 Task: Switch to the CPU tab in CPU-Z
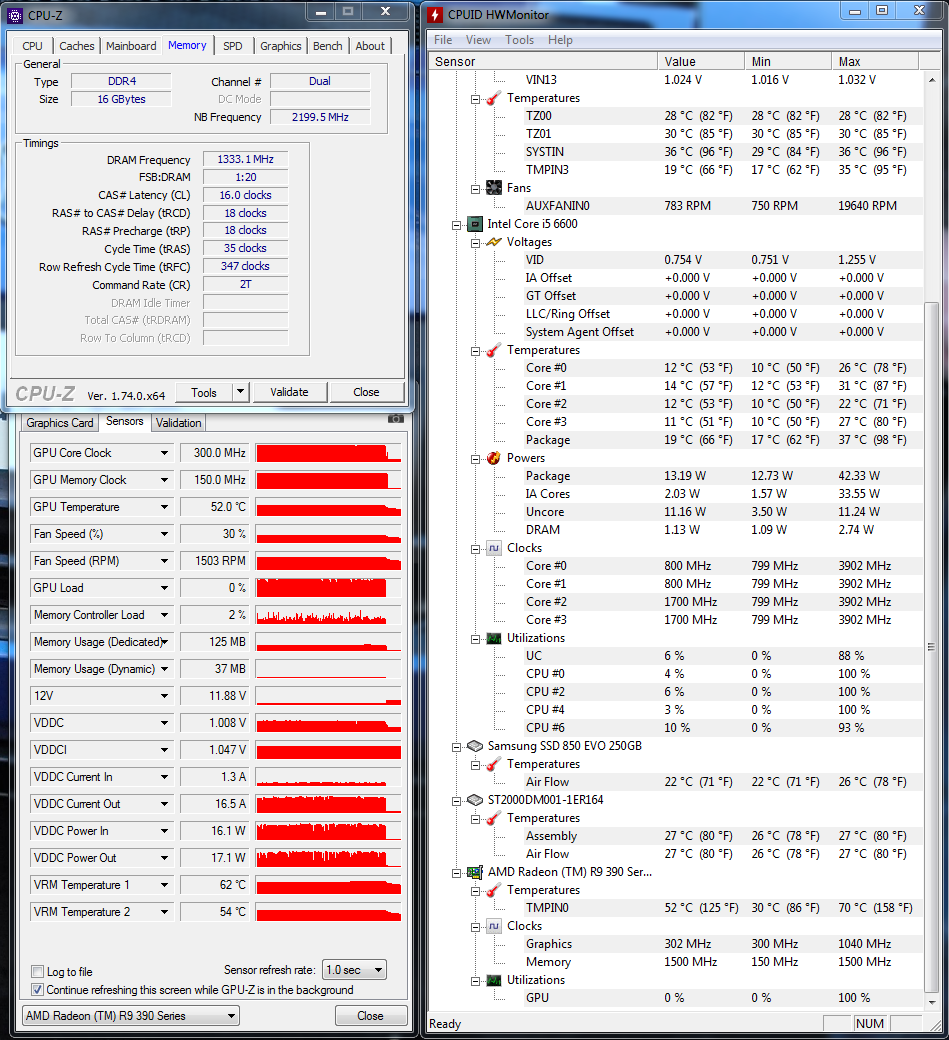pos(32,46)
